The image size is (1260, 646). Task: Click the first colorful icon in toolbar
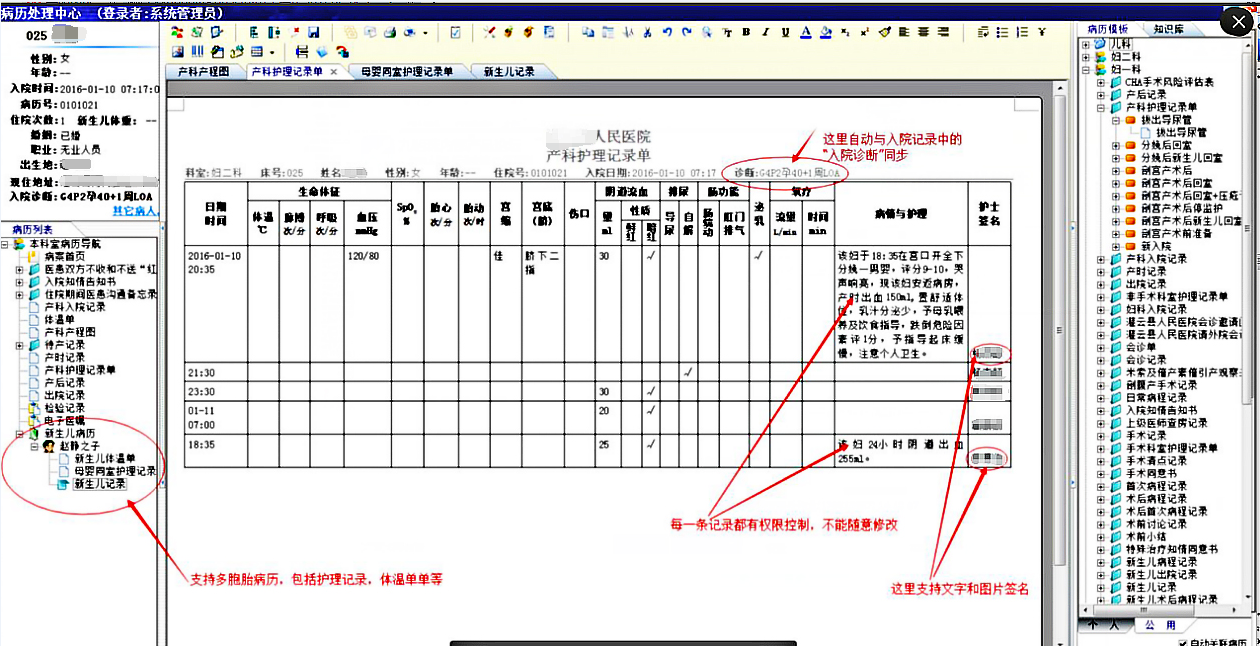pos(177,33)
